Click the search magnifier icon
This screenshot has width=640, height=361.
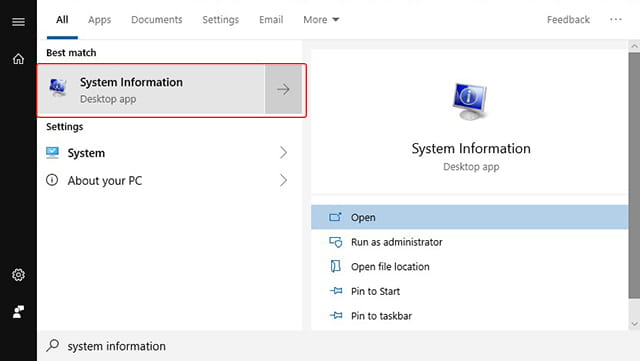point(53,345)
